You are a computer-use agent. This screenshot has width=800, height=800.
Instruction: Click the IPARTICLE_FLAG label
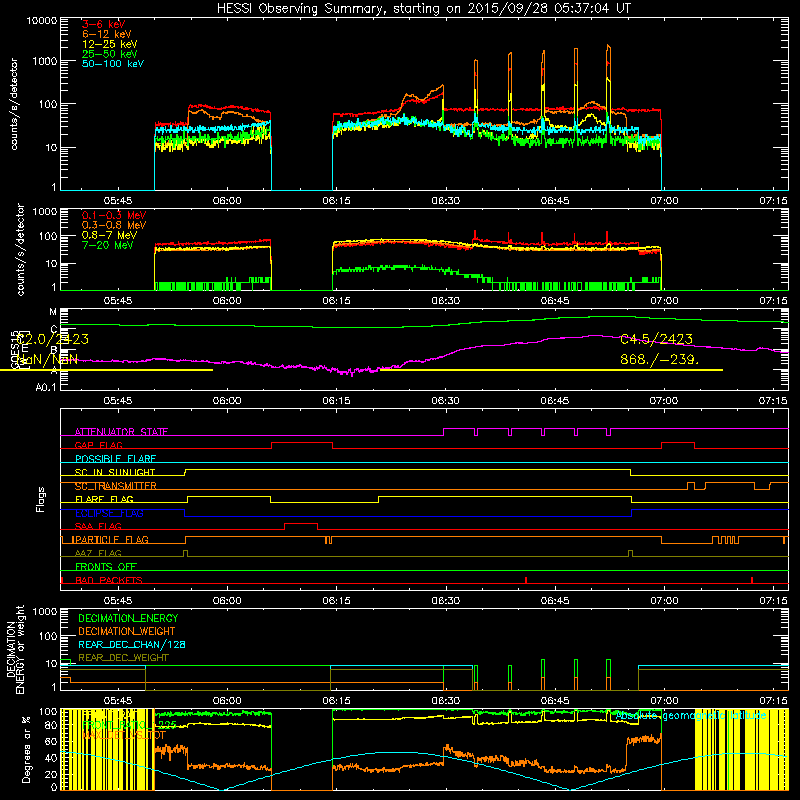[110, 540]
